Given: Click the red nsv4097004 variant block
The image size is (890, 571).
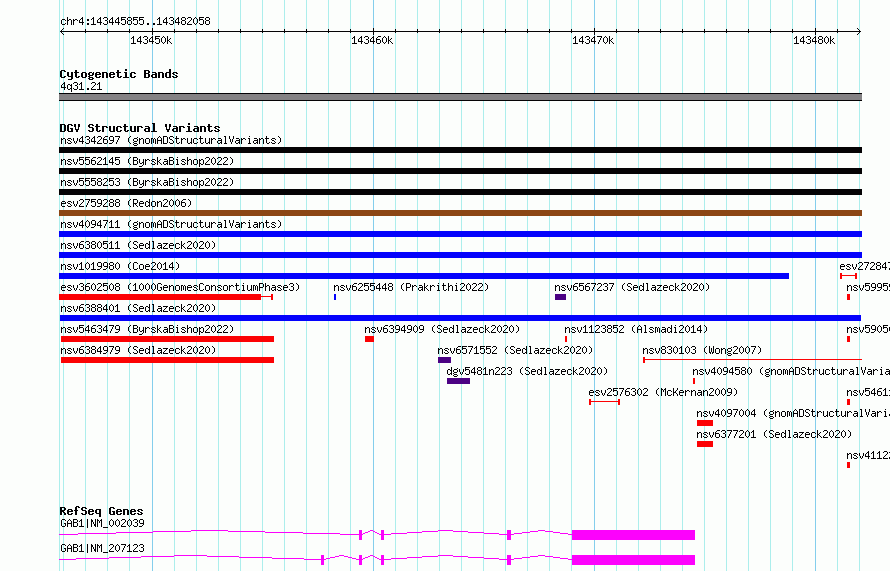Looking at the screenshot, I should (705, 423).
